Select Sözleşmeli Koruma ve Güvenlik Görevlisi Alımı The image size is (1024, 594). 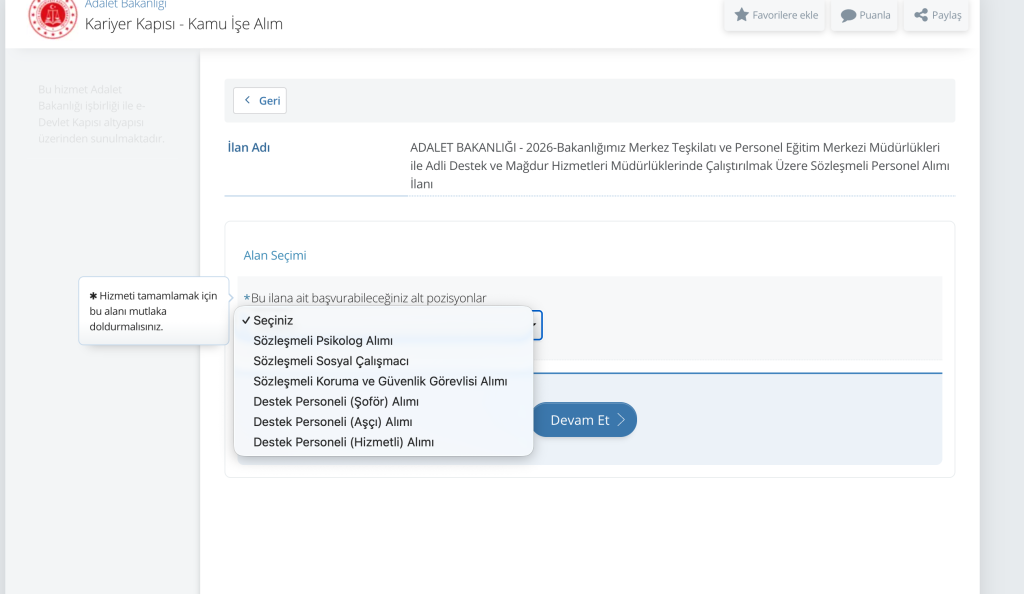click(383, 381)
